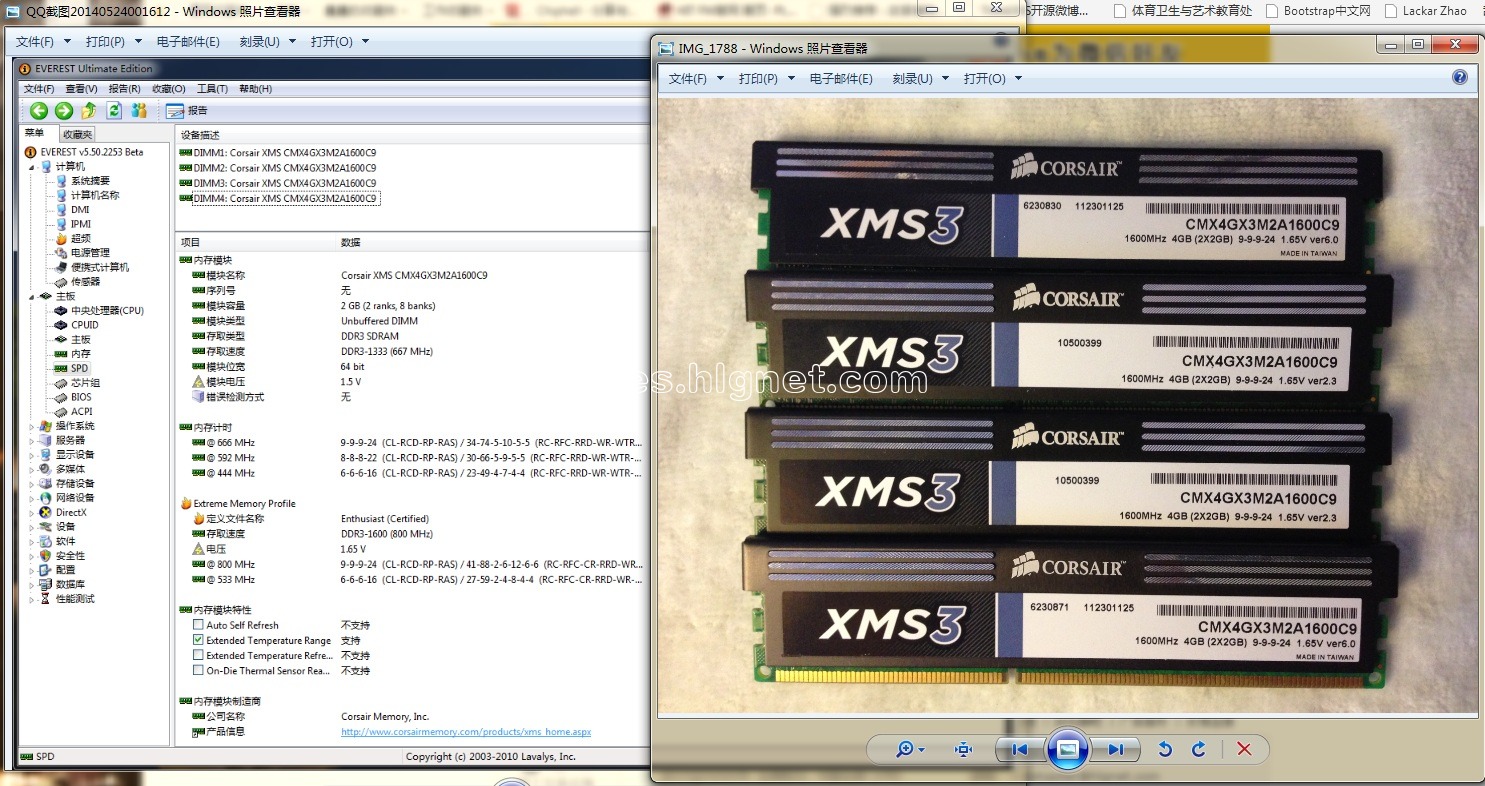Open the 体育卫生与艺术教育处 bookmark
1485x786 pixels.
tap(1183, 11)
